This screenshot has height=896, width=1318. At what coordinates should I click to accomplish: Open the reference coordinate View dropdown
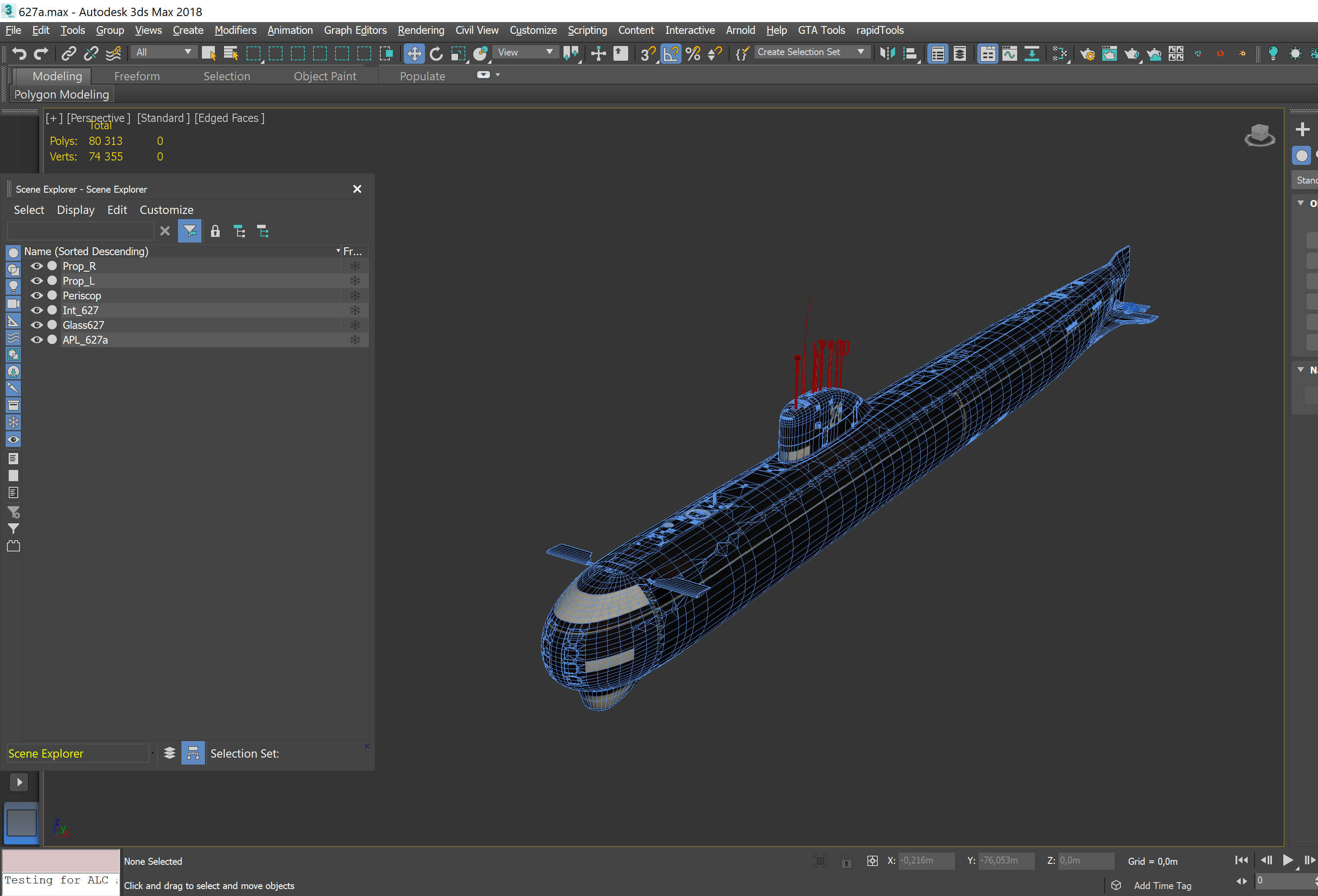pos(525,52)
